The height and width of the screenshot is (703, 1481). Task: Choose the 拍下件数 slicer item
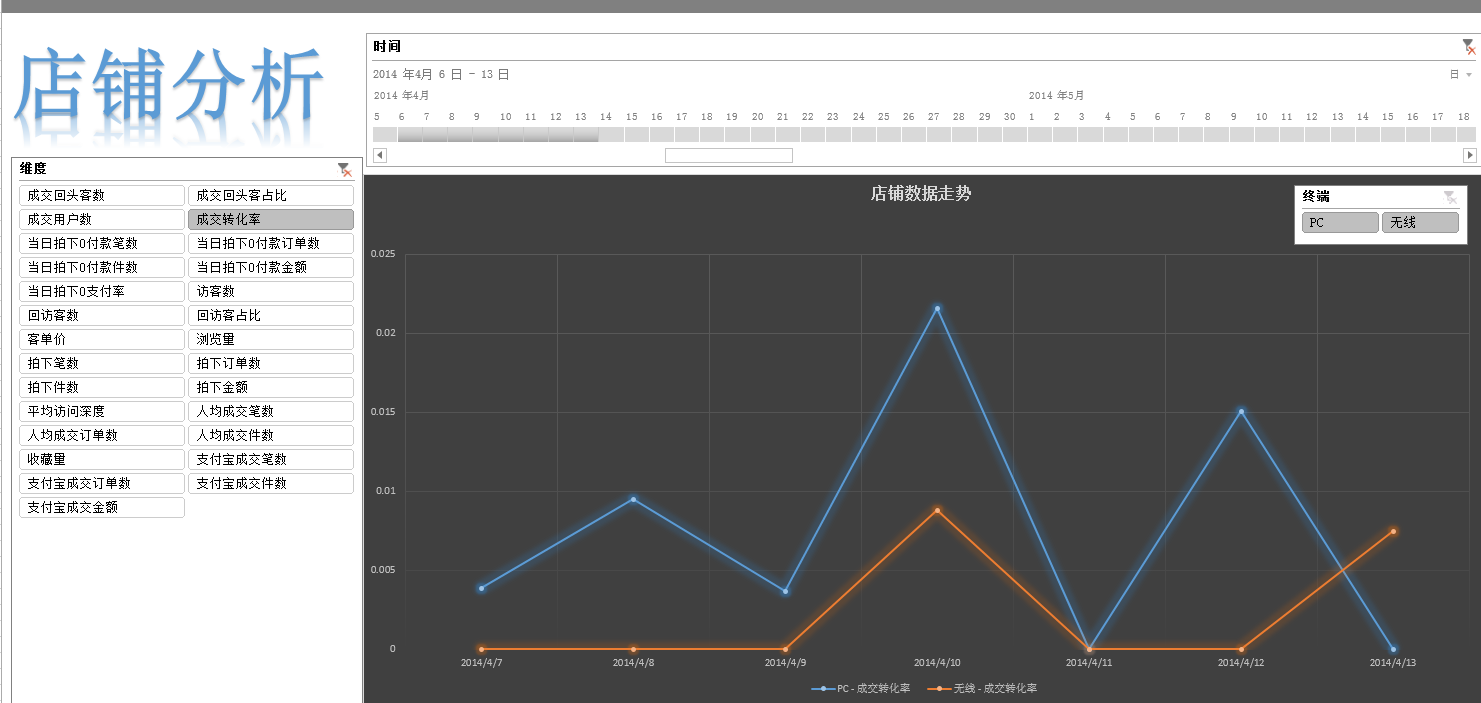102,388
